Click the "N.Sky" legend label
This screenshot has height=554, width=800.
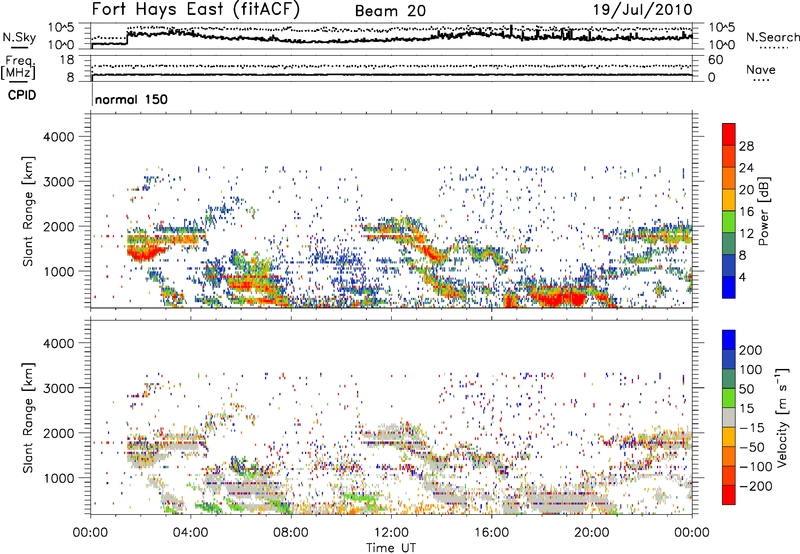(x=19, y=37)
